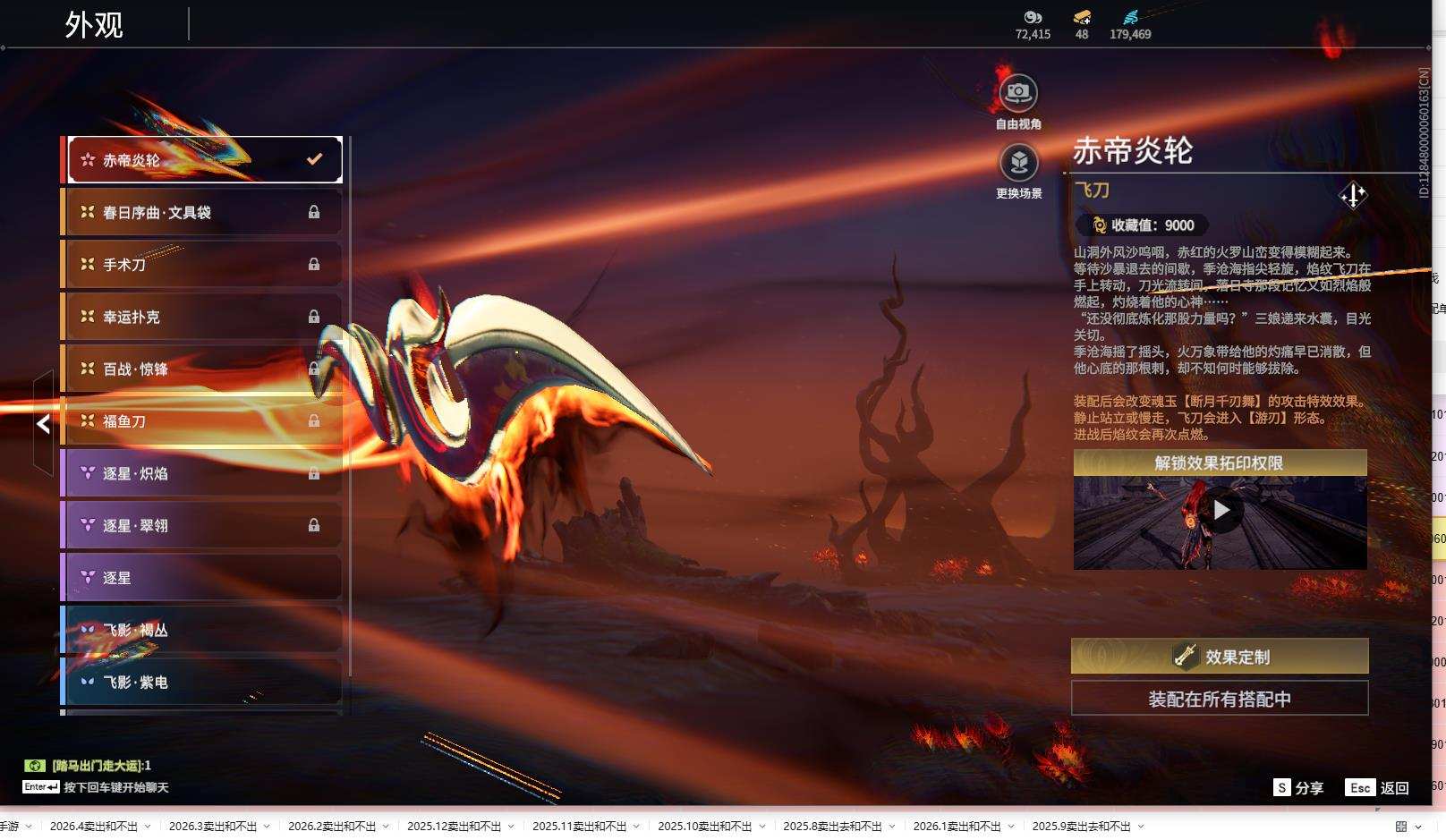Click the 收藏值 coin icon beside 9000
Screen dimensions: 1446x840
(x=1099, y=225)
